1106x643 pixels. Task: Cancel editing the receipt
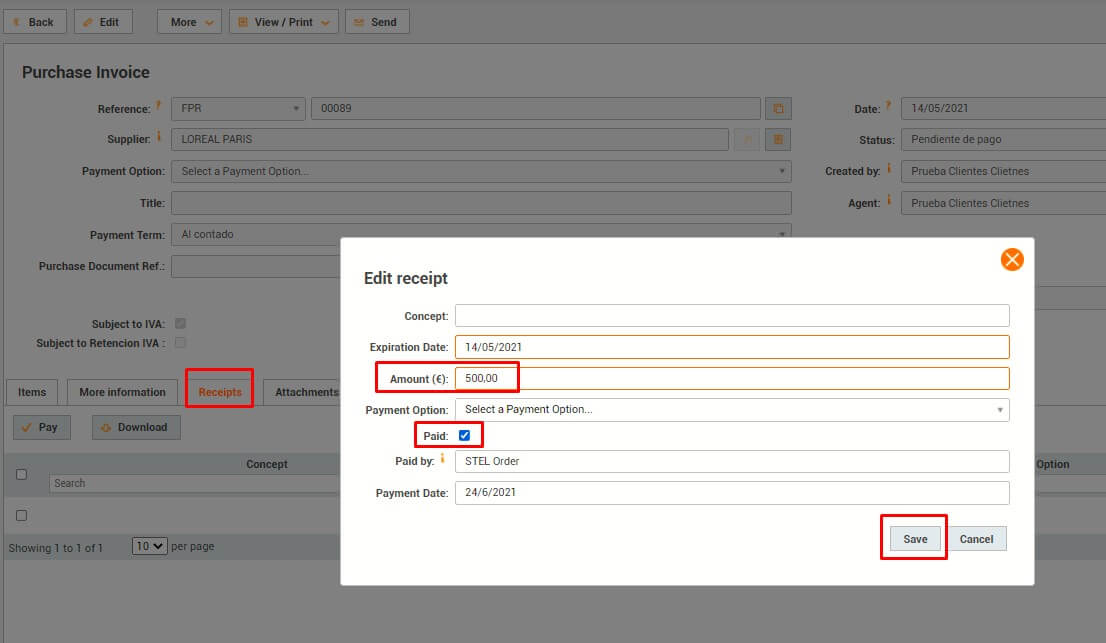976,539
